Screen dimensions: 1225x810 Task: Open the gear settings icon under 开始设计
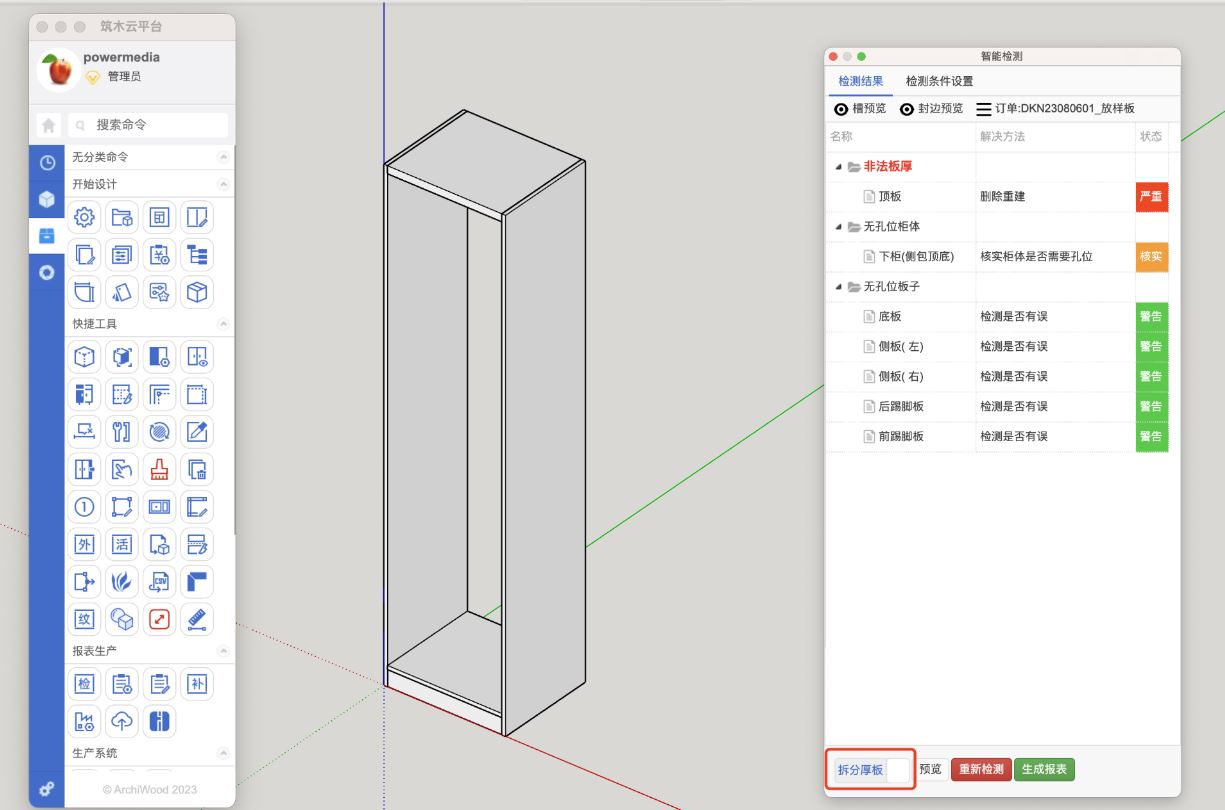[x=85, y=217]
